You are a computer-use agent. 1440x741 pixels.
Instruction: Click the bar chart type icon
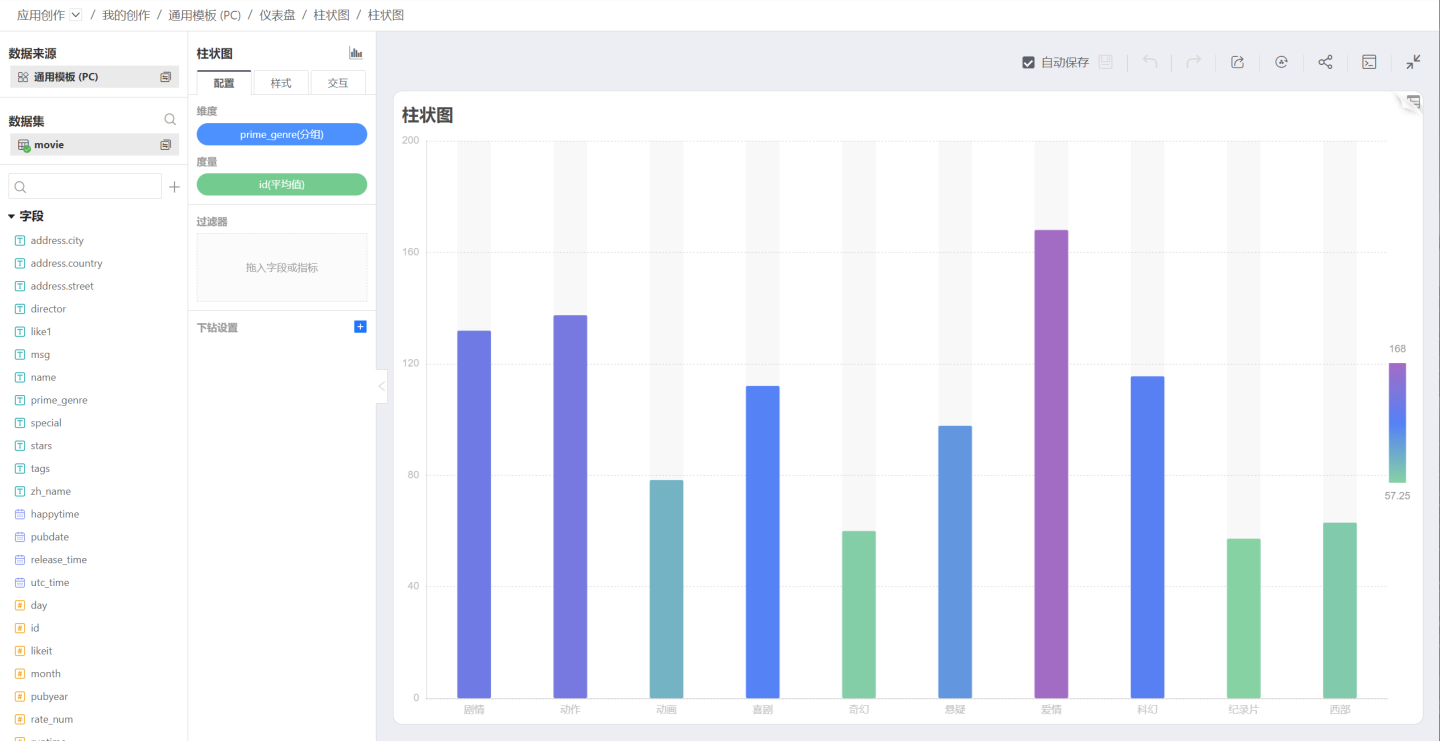click(355, 53)
